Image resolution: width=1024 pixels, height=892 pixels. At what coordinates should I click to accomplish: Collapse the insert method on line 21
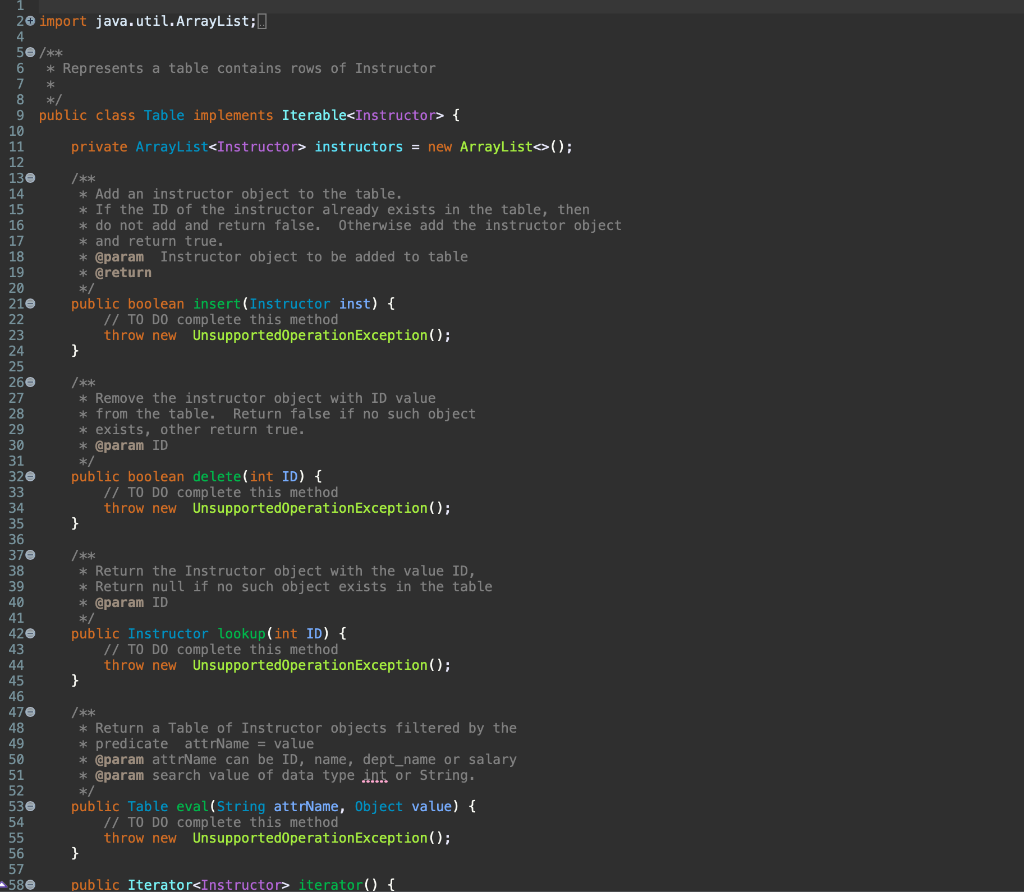pos(31,303)
